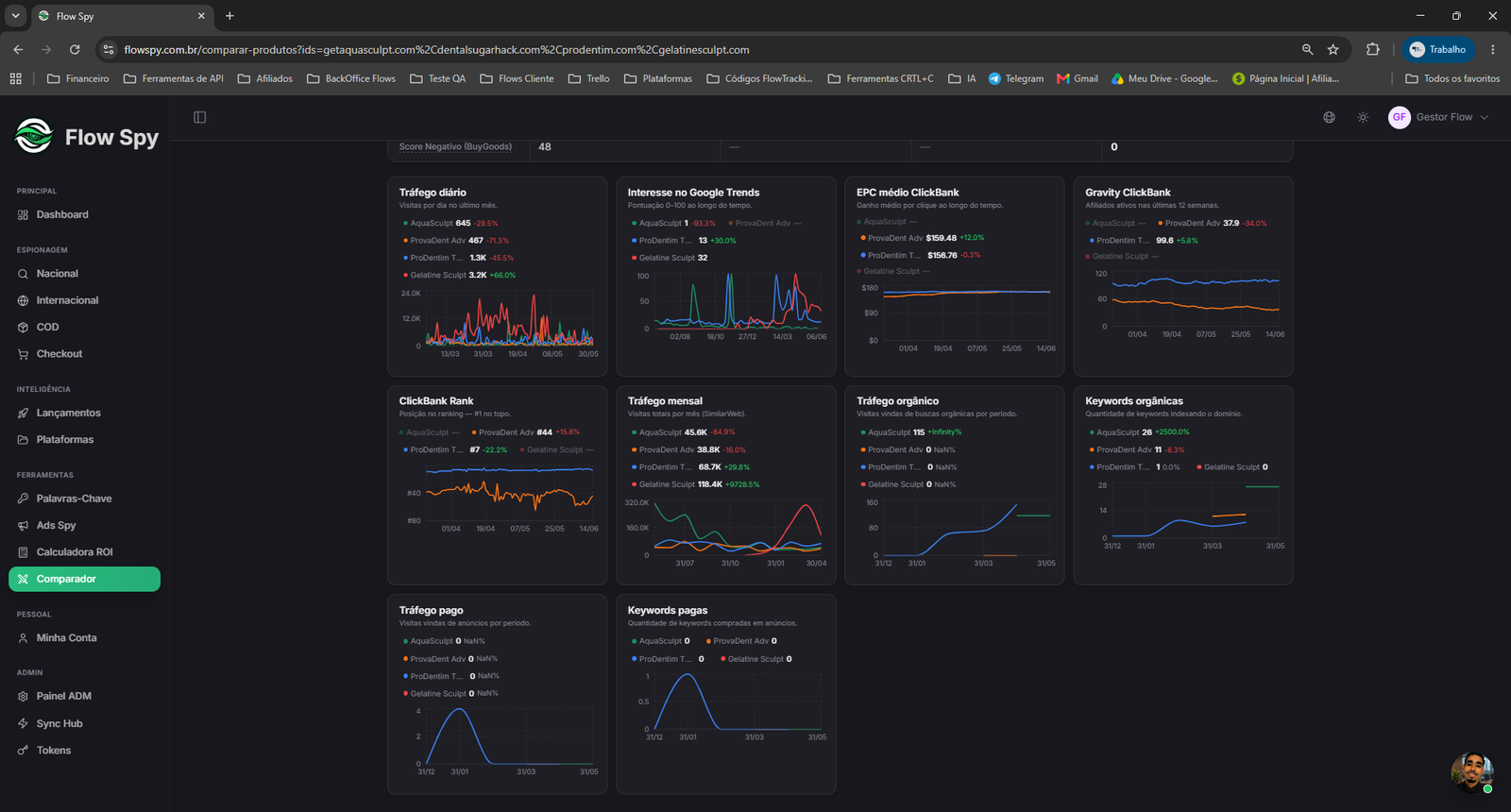
Task: Collapse the sidebar with the panel toggle icon
Action: click(199, 117)
